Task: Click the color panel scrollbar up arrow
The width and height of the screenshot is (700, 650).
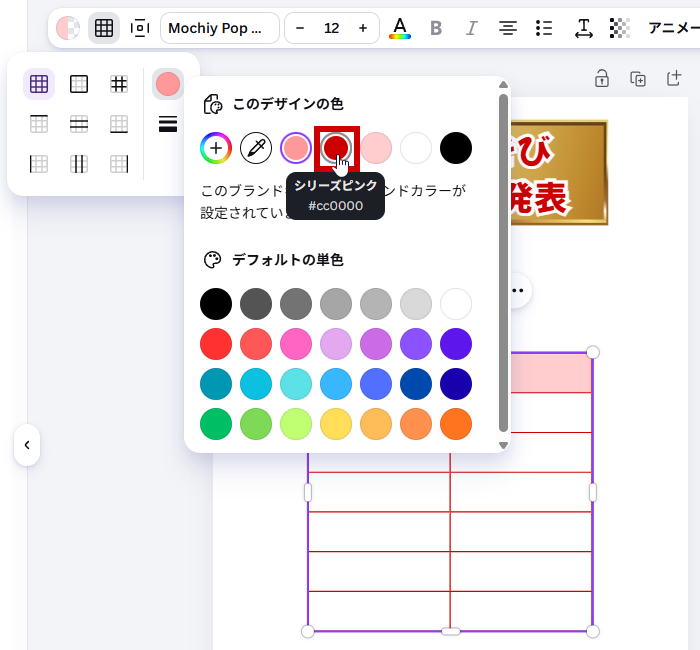Action: [503, 85]
